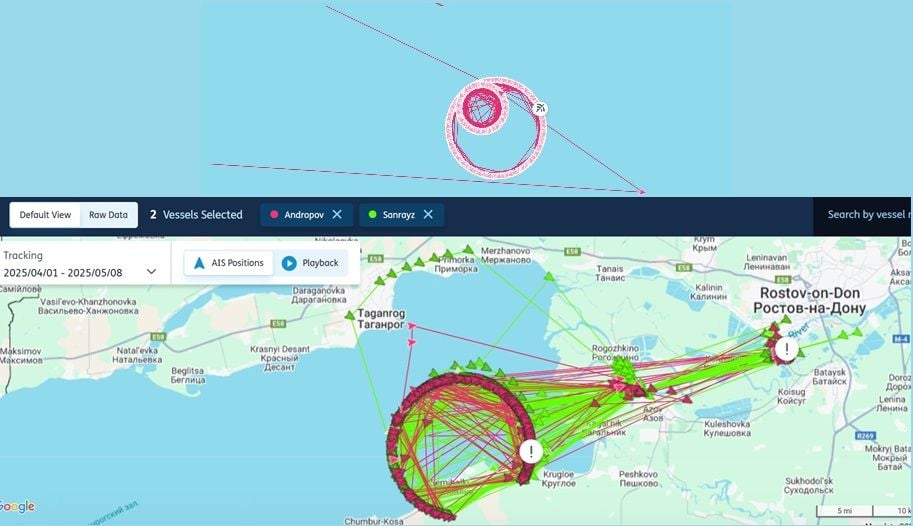Click the alert marker near Rostov-on-Don

(x=787, y=350)
